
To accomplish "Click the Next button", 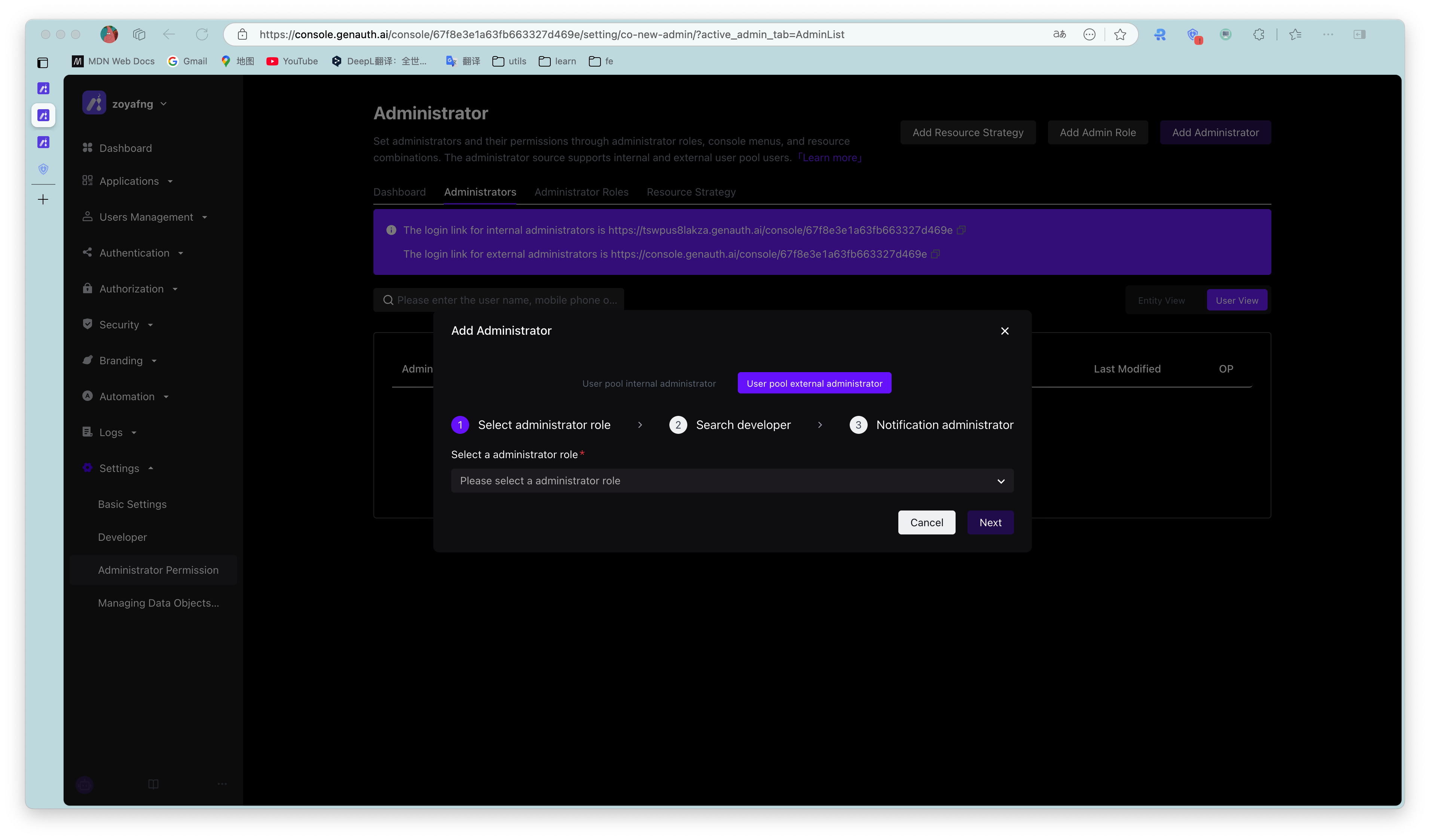I will pyautogui.click(x=990, y=522).
